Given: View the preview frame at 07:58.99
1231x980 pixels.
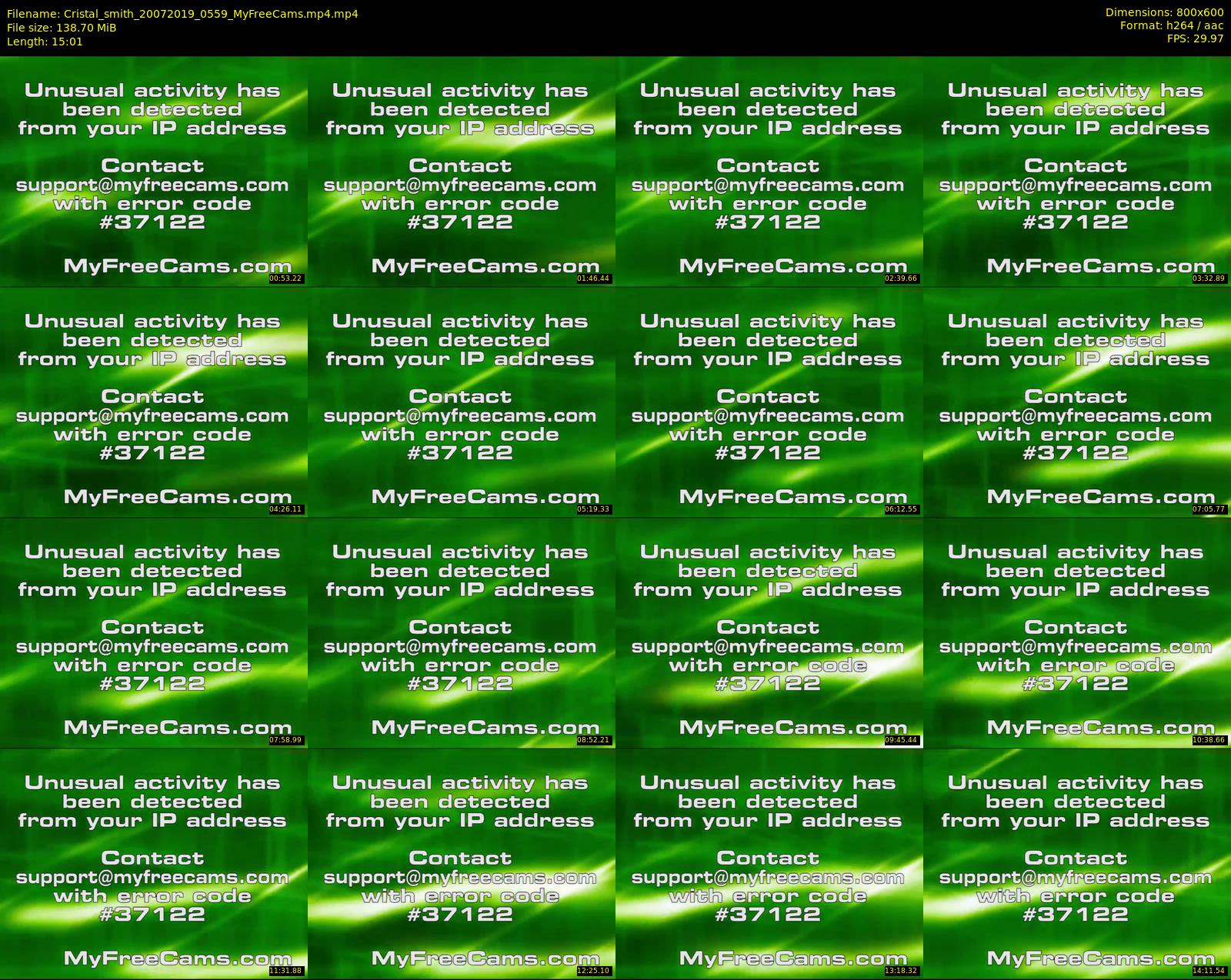Looking at the screenshot, I should pyautogui.click(x=153, y=632).
